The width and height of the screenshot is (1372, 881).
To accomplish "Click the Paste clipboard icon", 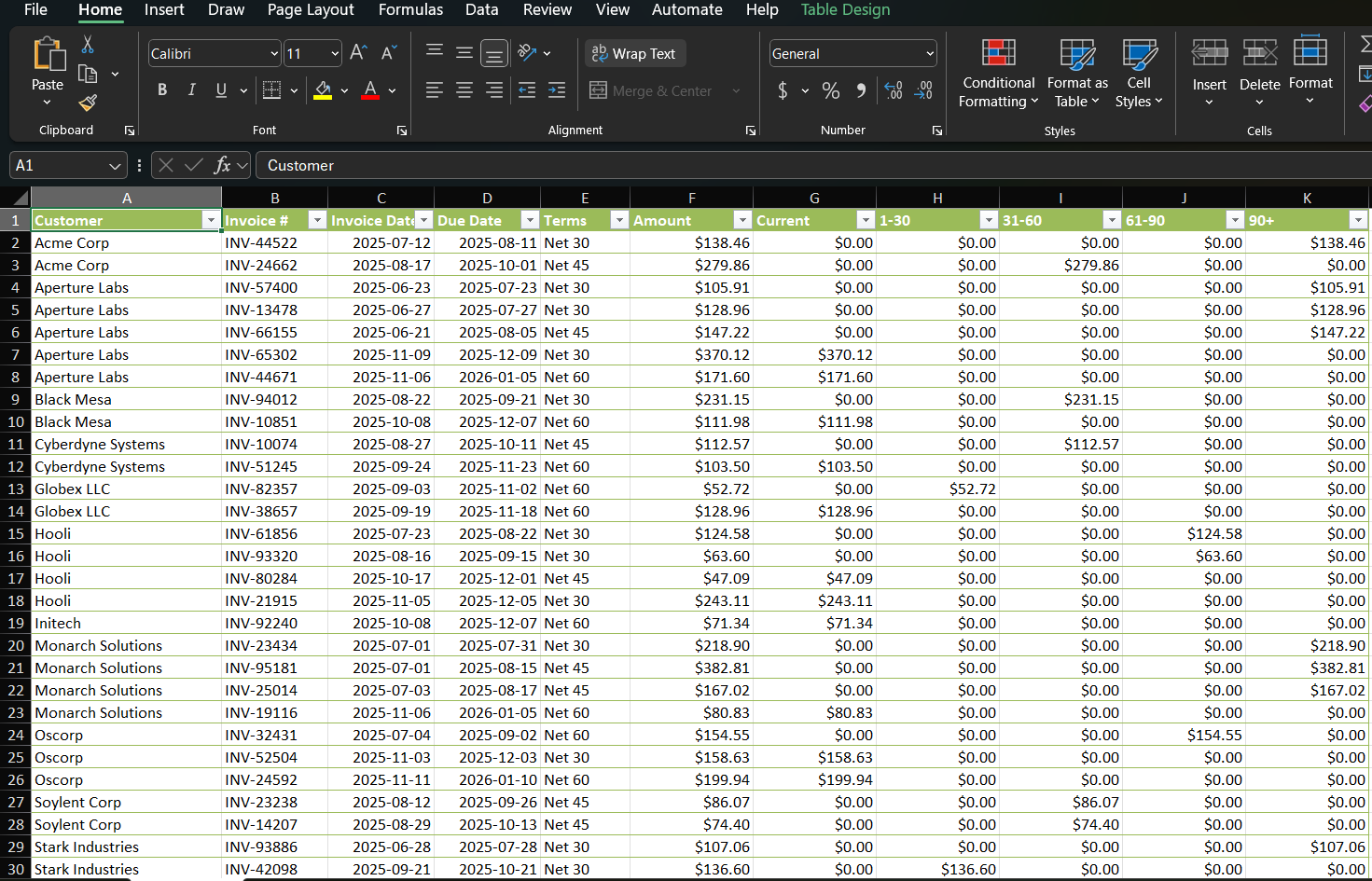I will click(48, 54).
